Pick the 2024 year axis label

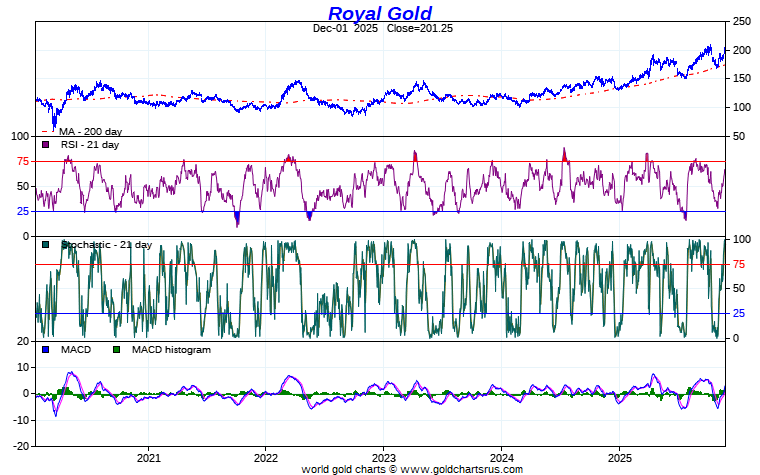coord(501,456)
